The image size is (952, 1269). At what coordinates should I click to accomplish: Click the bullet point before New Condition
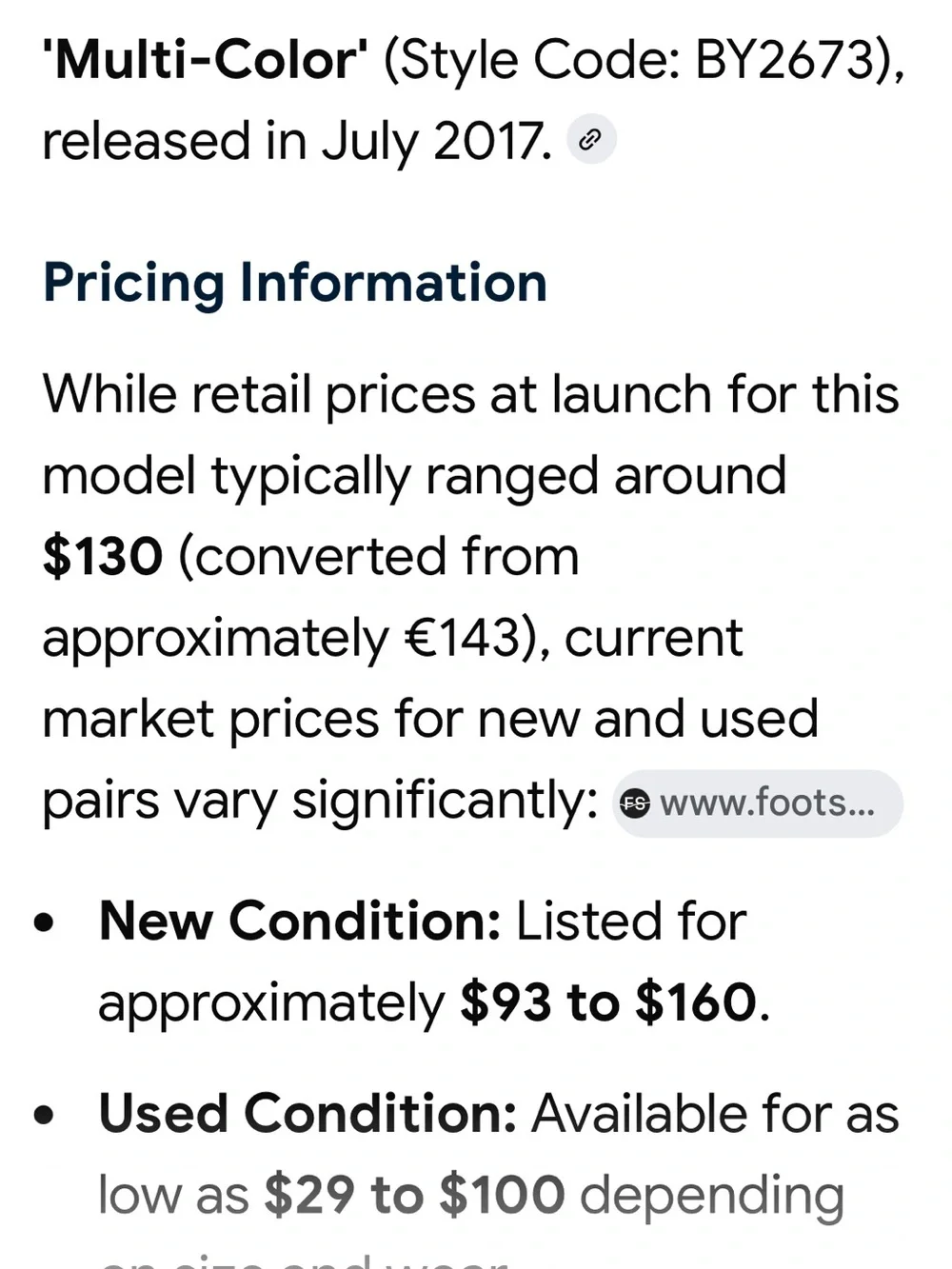44,922
